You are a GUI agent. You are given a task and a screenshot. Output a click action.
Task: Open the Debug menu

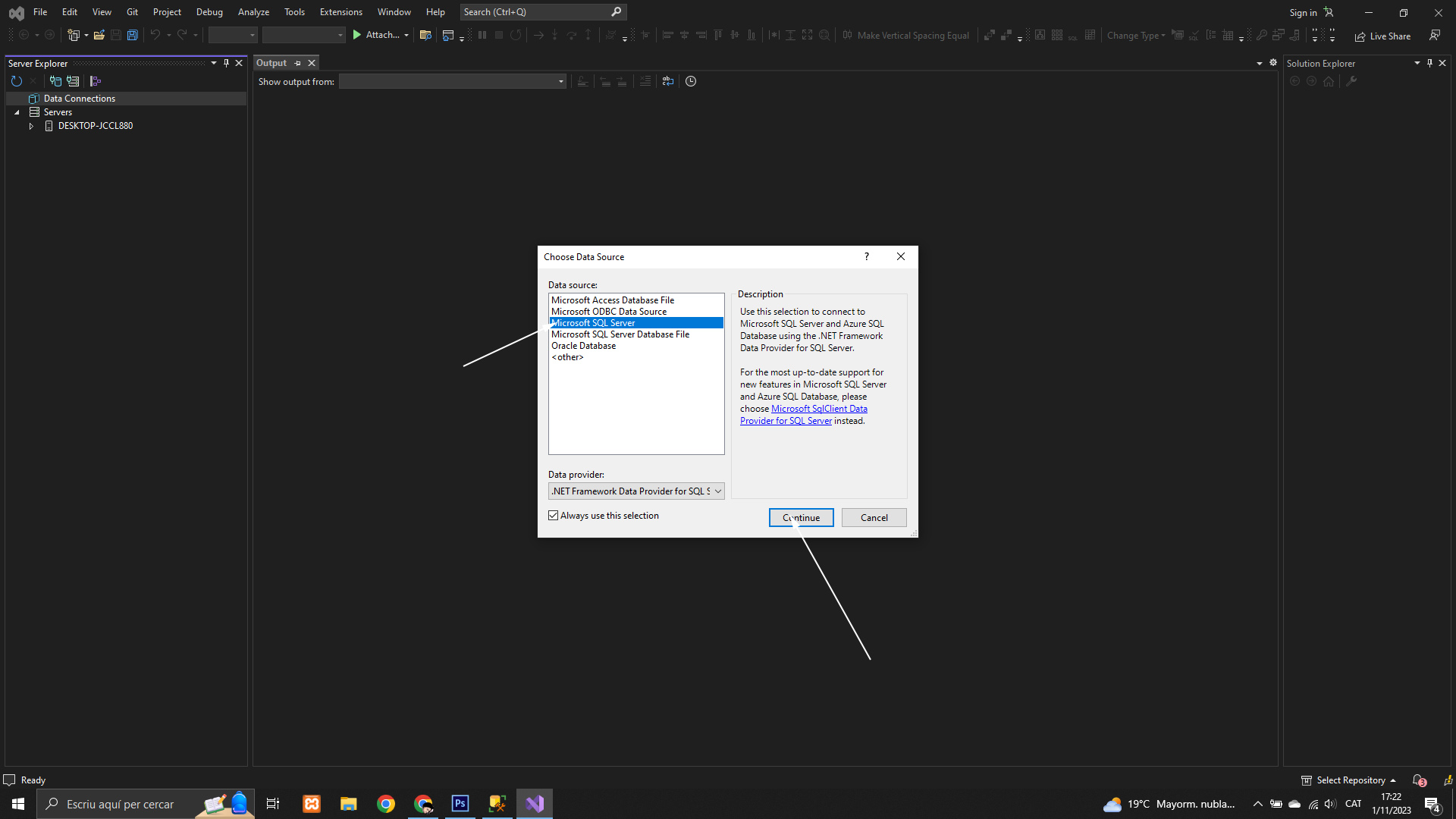click(209, 12)
